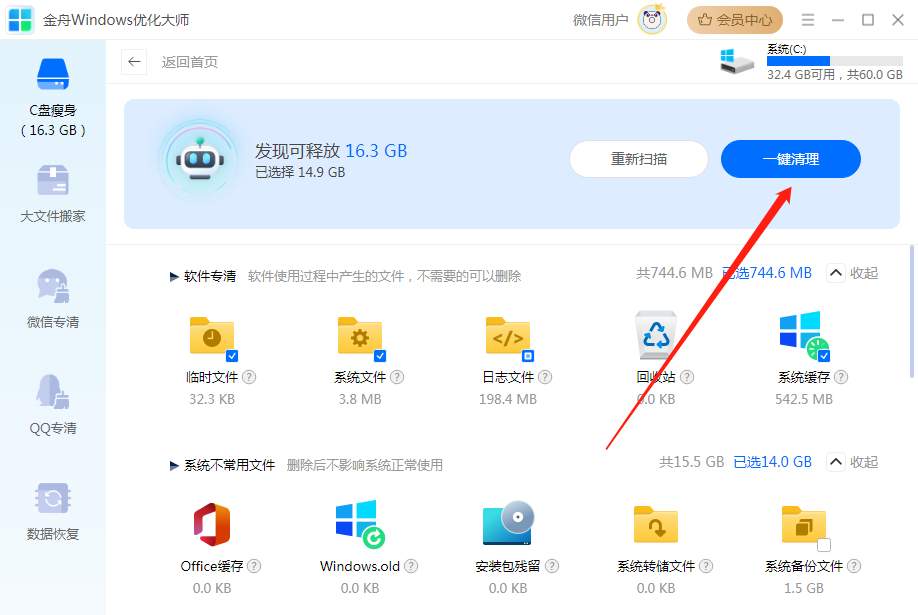Click 重新扫描 to rescan the disk

pyautogui.click(x=638, y=159)
